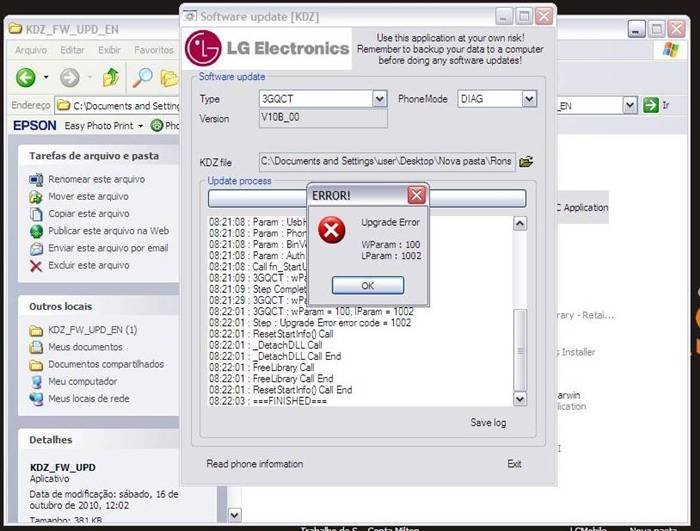This screenshot has height=531, width=700.
Task: Click Mover este arquivo
Action: click(88, 197)
